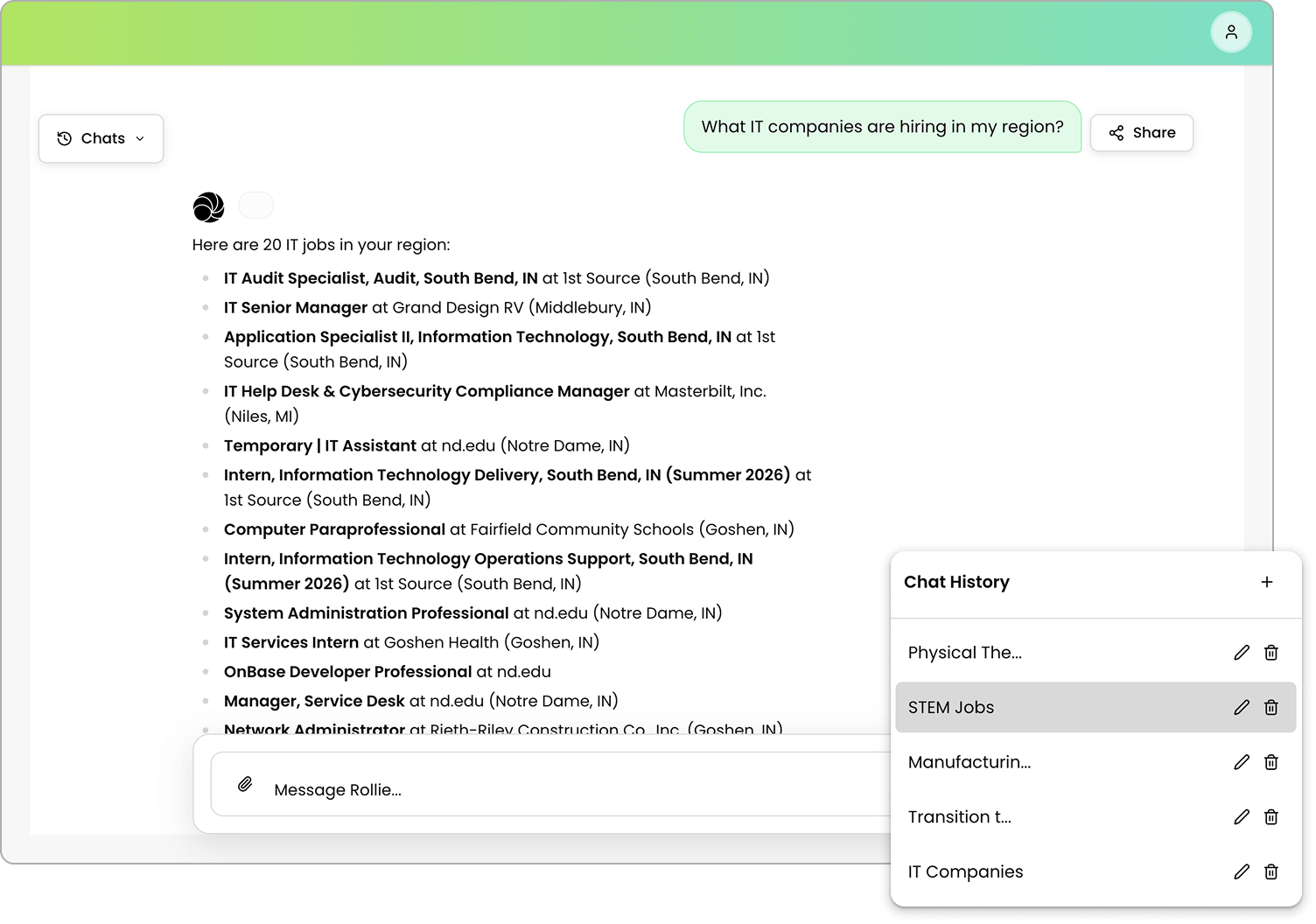The width and height of the screenshot is (1316, 924).
Task: Click the trash icon beside IT Companies
Action: pos(1270,871)
